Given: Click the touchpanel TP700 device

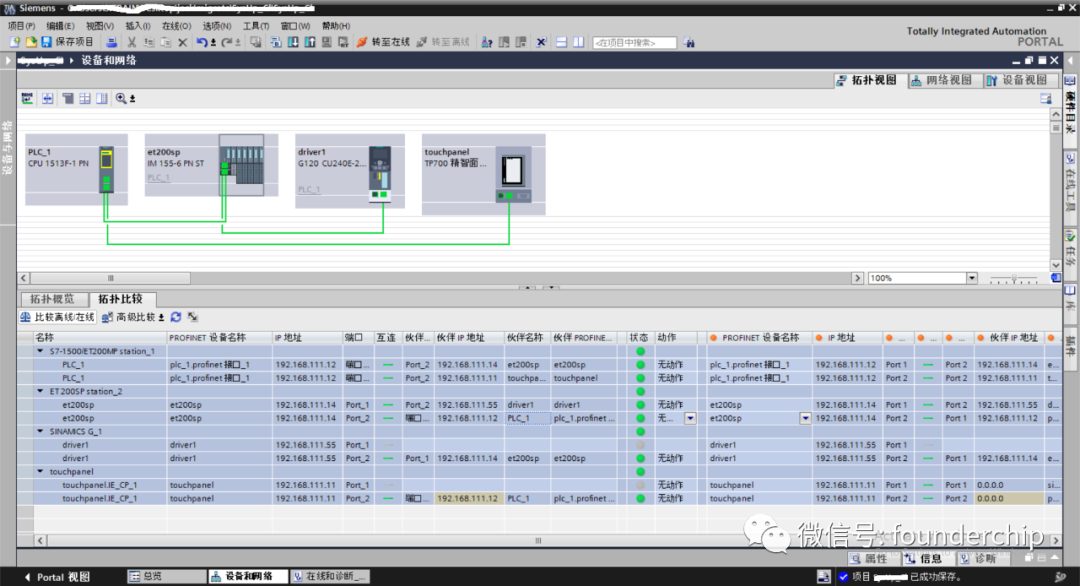Looking at the screenshot, I should tap(484, 174).
